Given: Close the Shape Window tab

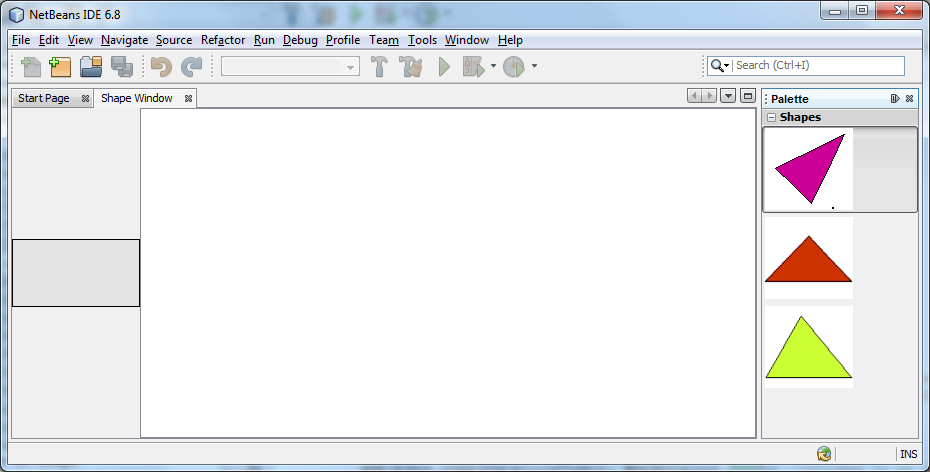Looking at the screenshot, I should click(188, 98).
